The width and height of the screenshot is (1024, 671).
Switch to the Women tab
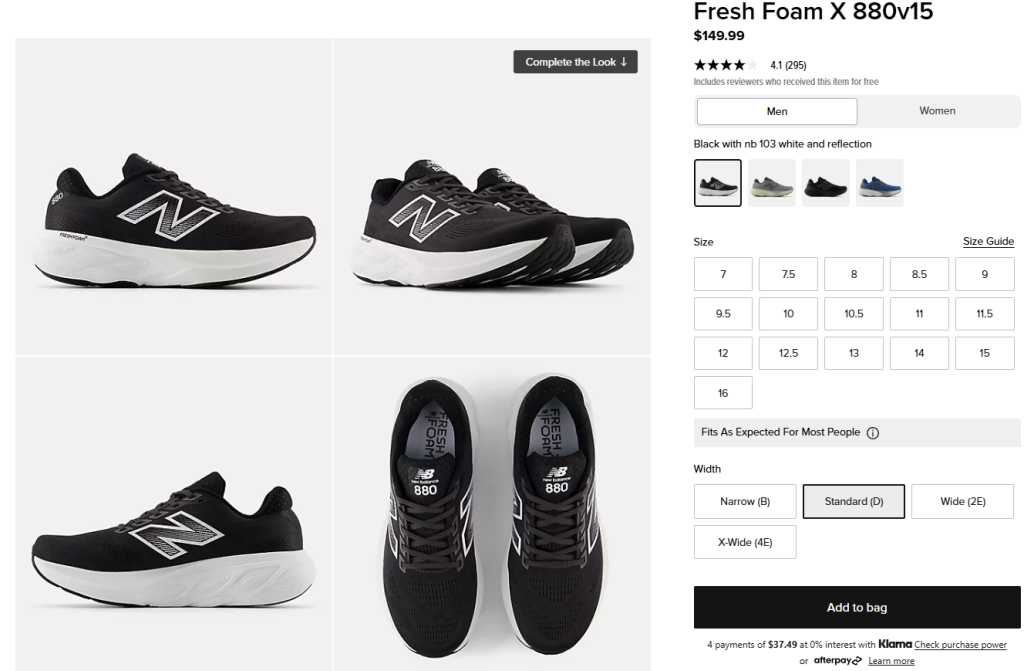tap(937, 111)
